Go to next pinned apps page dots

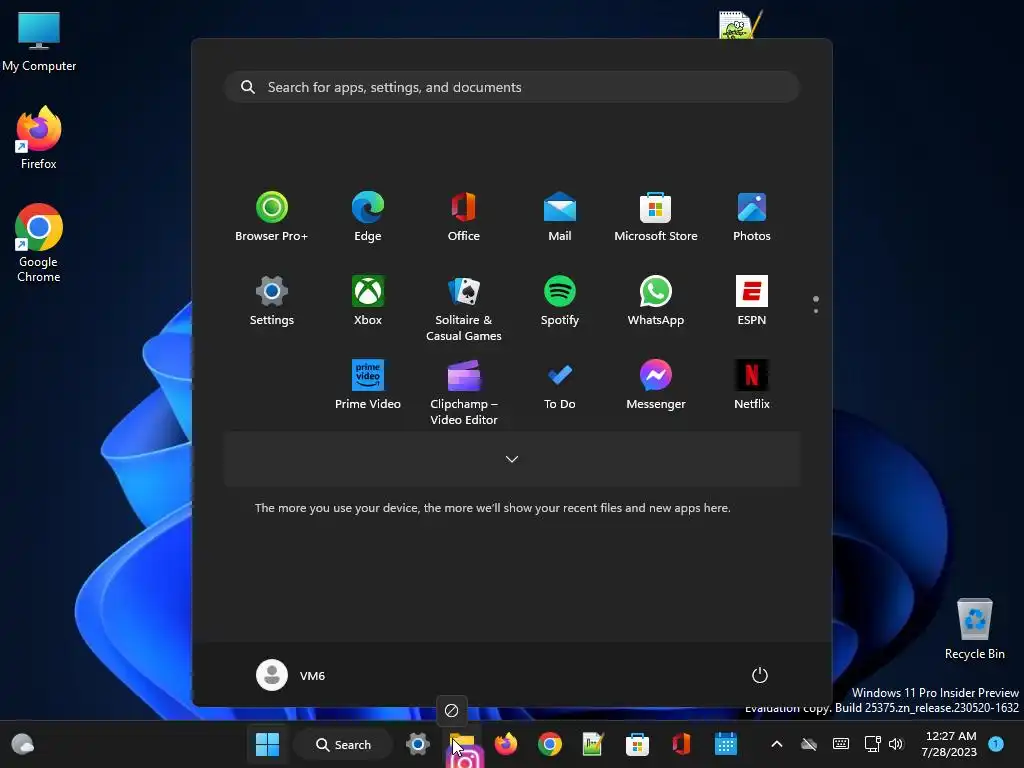(816, 305)
